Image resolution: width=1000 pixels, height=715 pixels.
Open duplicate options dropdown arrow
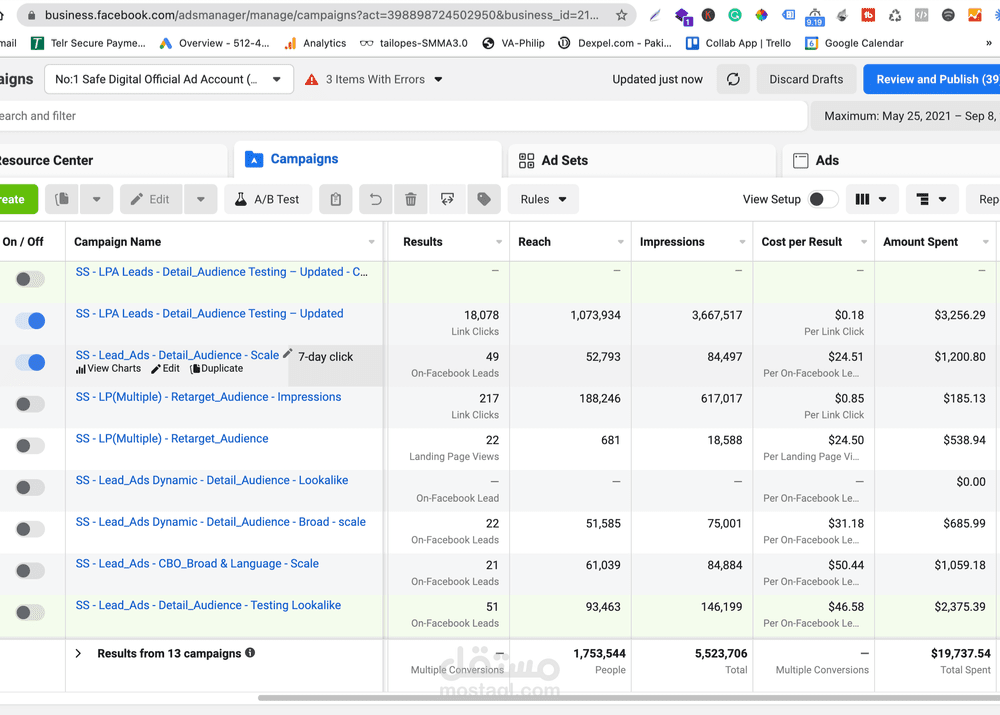point(96,199)
